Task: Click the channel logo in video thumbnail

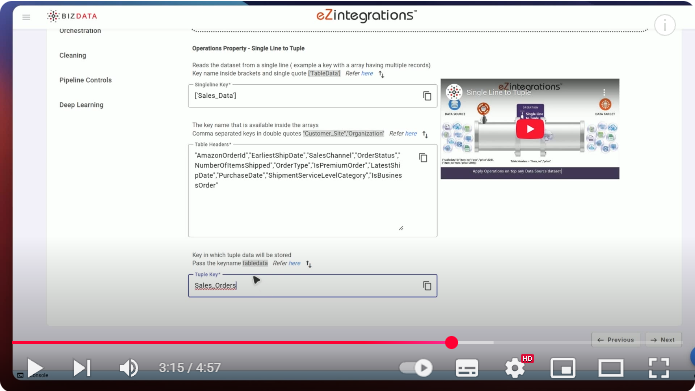Action: 454,92
